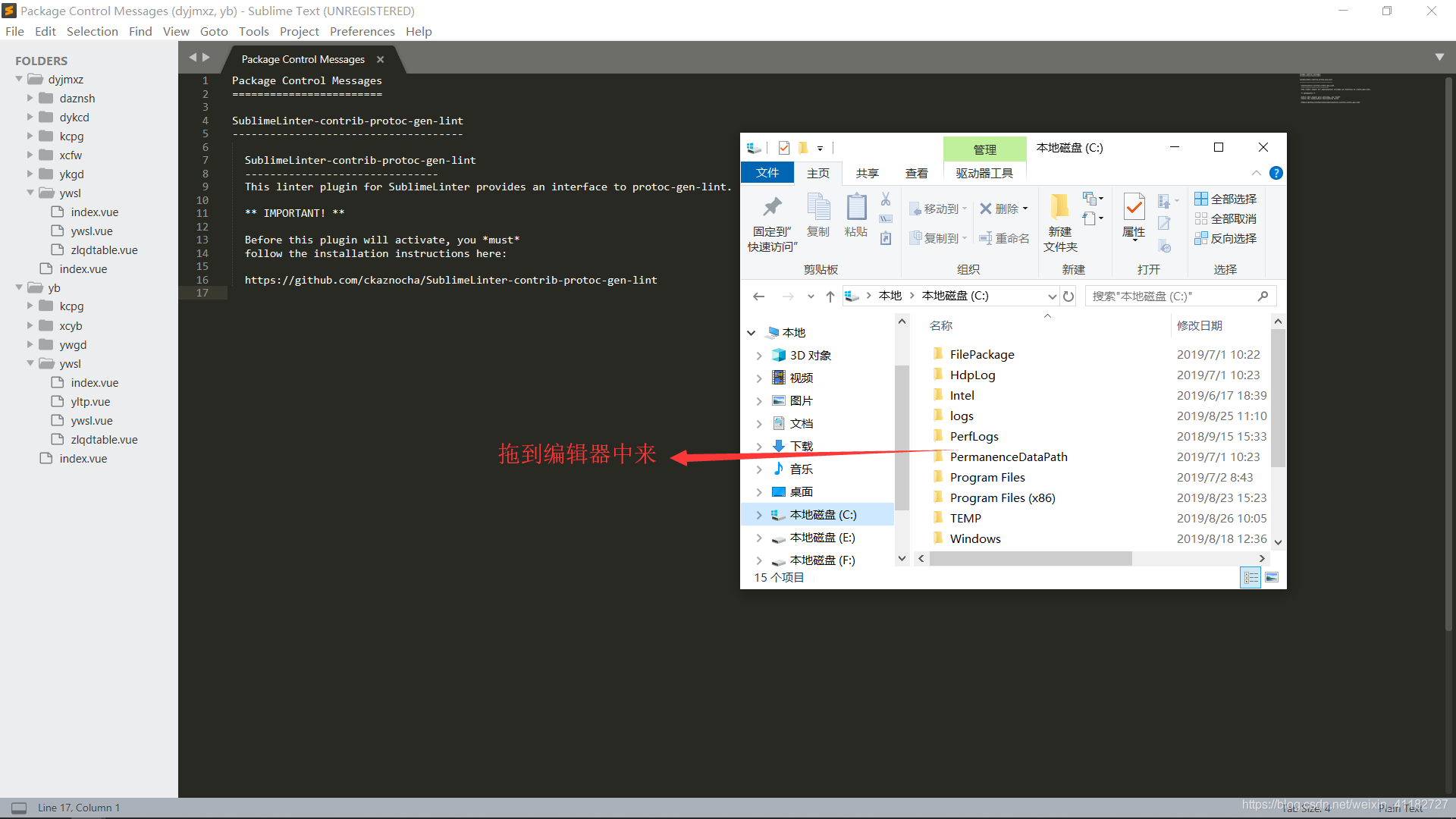The width and height of the screenshot is (1456, 819).
Task: Click Move to button in Explorer ribbon
Action: tap(939, 209)
